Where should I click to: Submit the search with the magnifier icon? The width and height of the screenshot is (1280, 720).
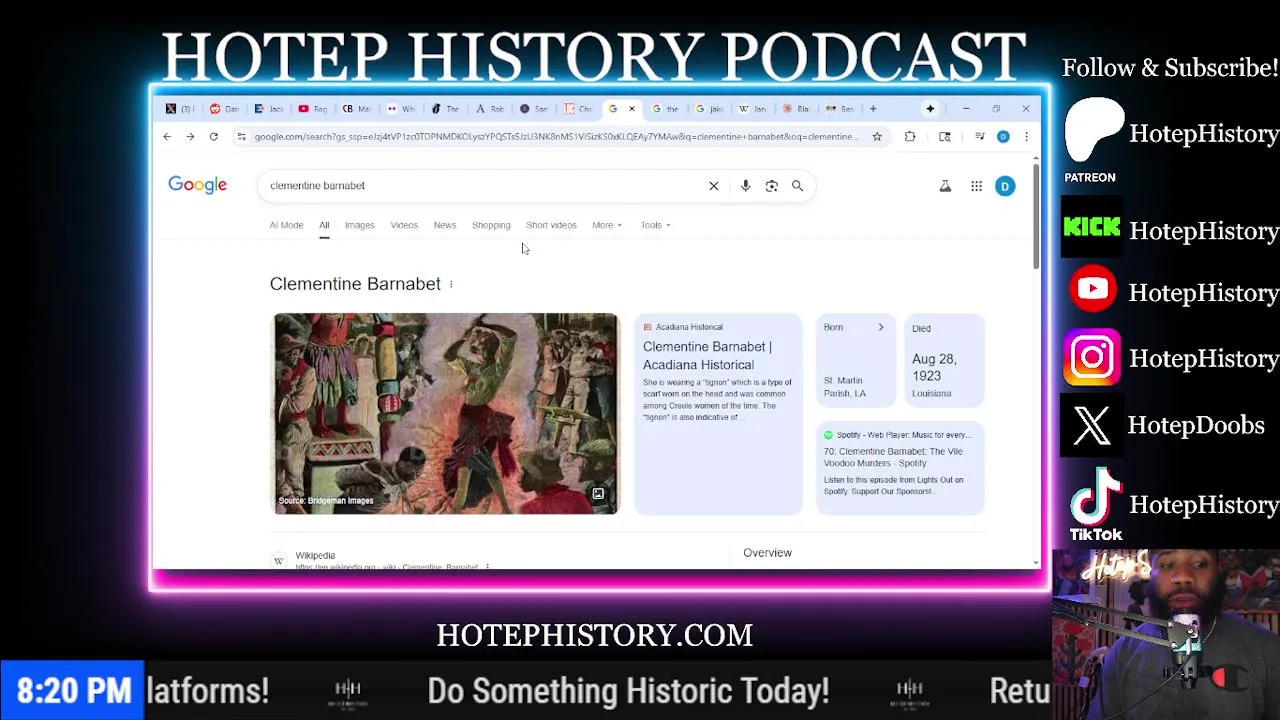coord(797,186)
